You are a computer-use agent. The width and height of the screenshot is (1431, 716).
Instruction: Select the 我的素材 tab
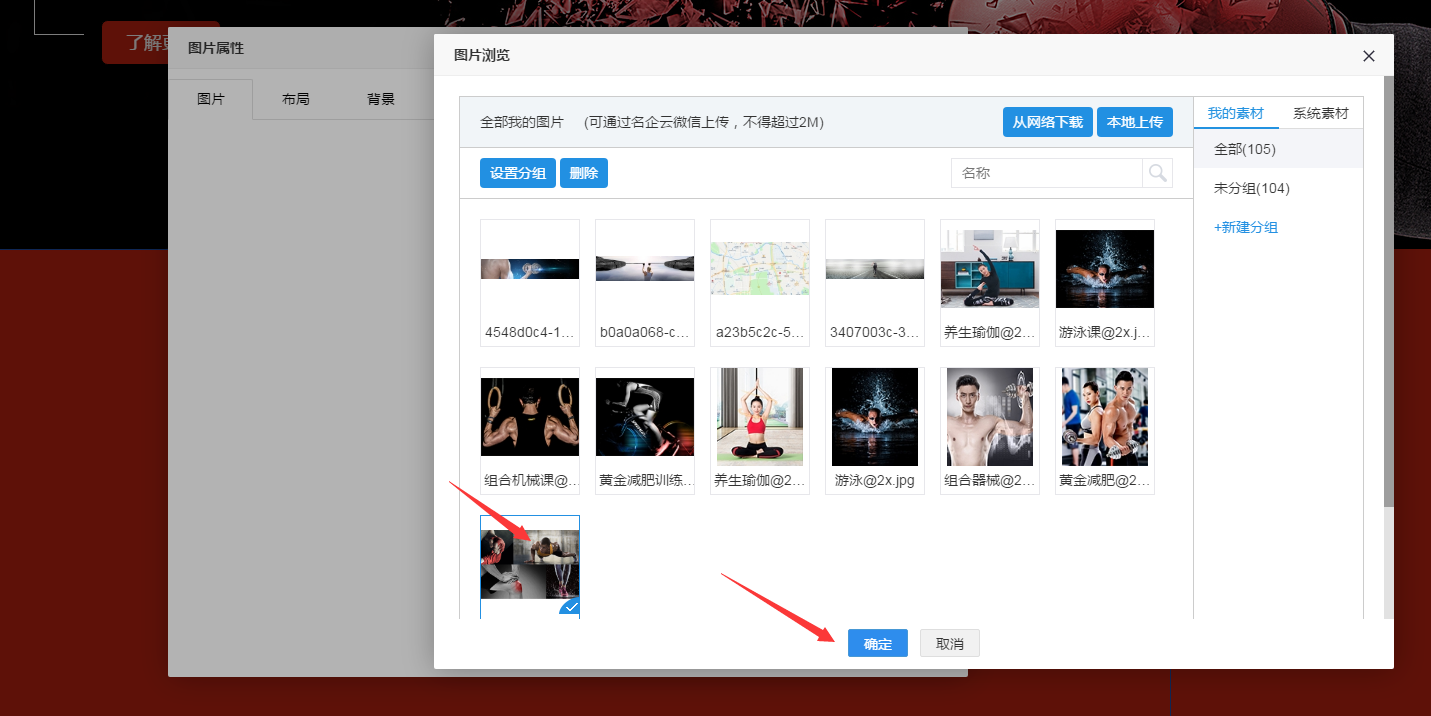pyautogui.click(x=1235, y=113)
